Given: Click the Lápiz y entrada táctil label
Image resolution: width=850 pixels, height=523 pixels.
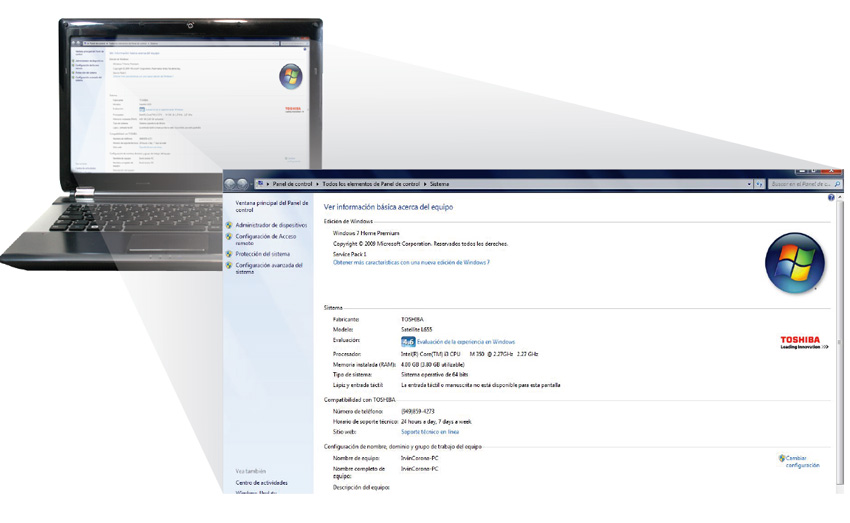Looking at the screenshot, I should (358, 385).
